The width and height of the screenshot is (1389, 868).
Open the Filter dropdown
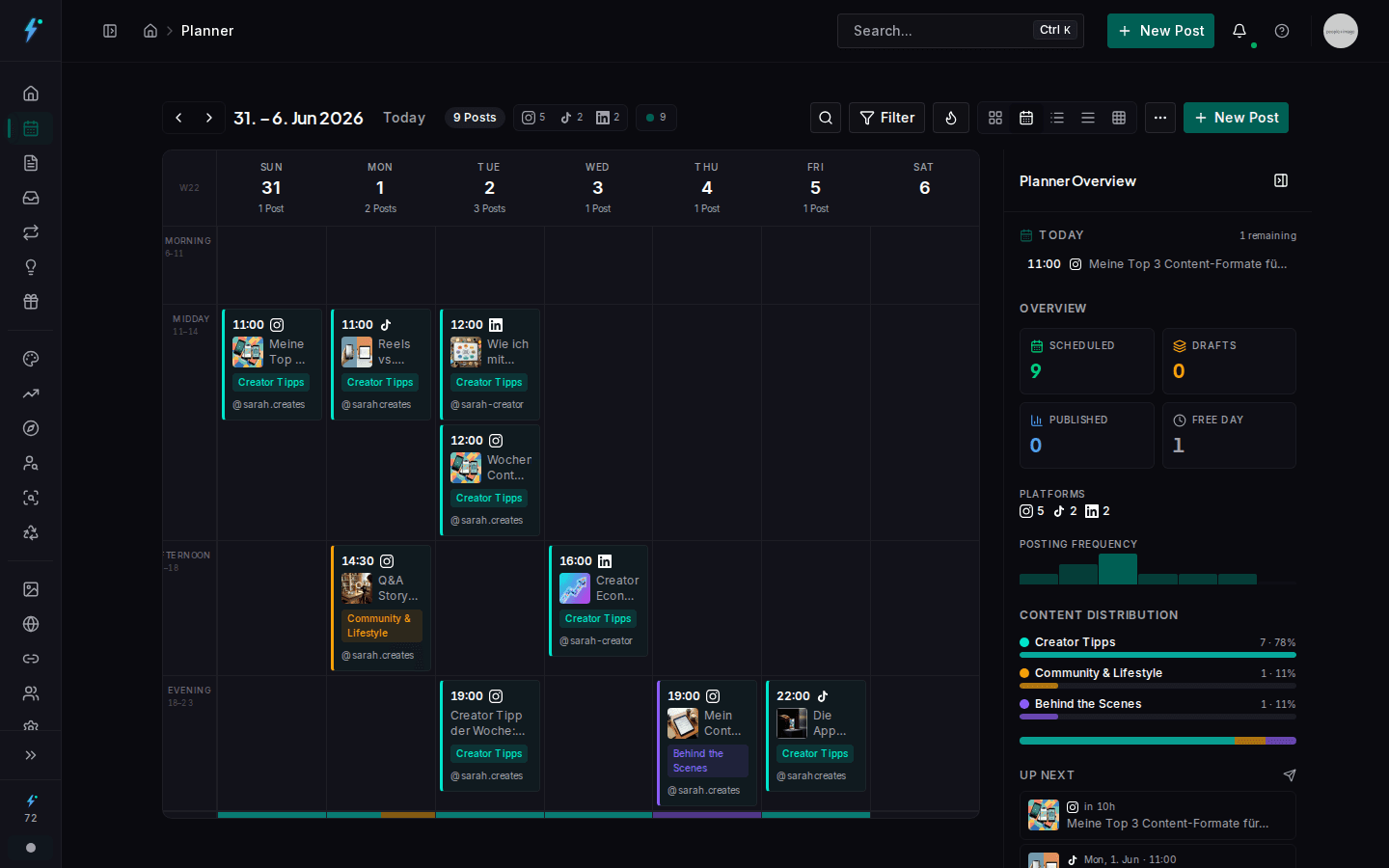click(x=887, y=118)
